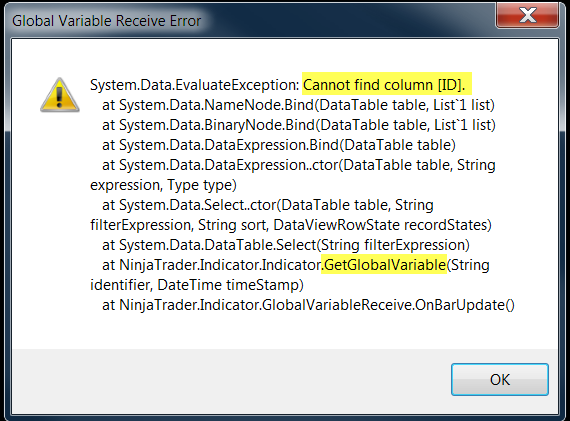This screenshot has height=421, width=570.
Task: Click the identifier, DateTime timeStamp) line
Action: 197,285
